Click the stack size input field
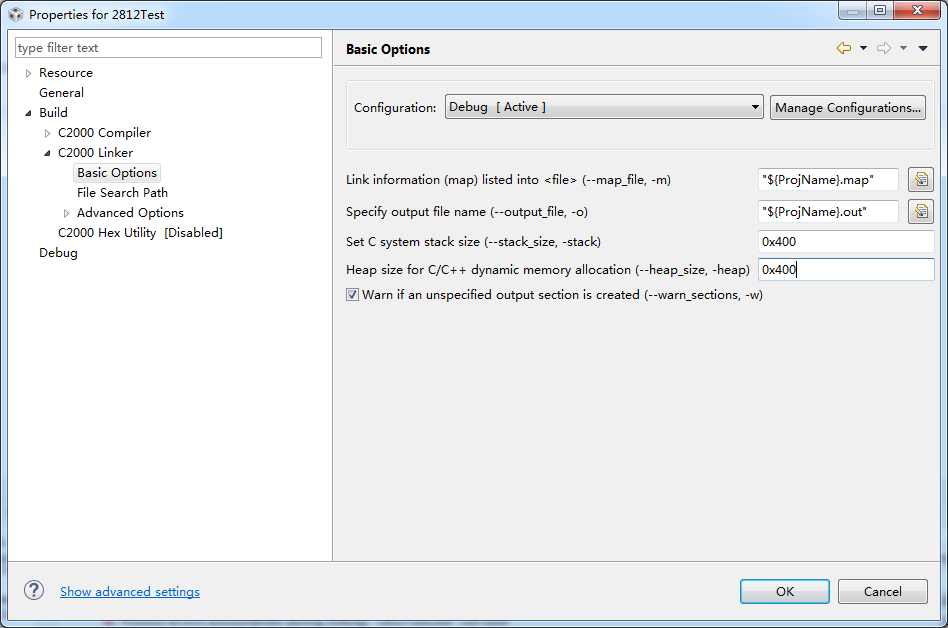 [x=846, y=242]
